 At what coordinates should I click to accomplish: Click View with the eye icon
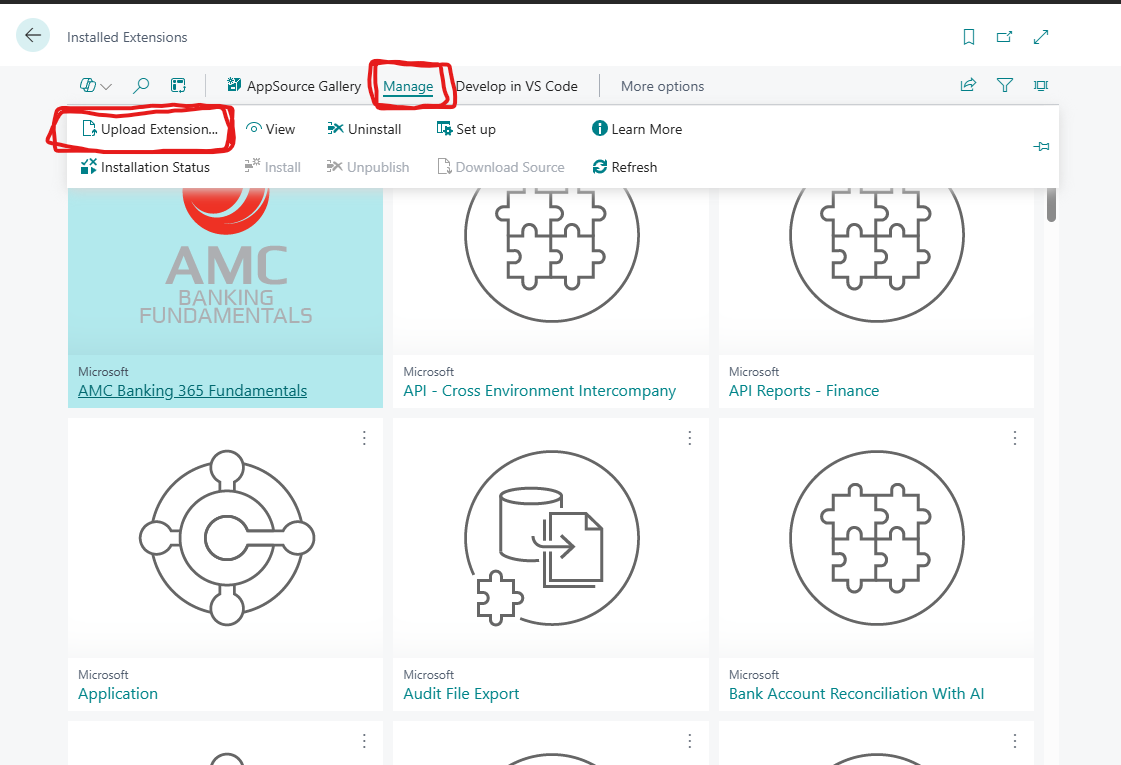(x=270, y=129)
